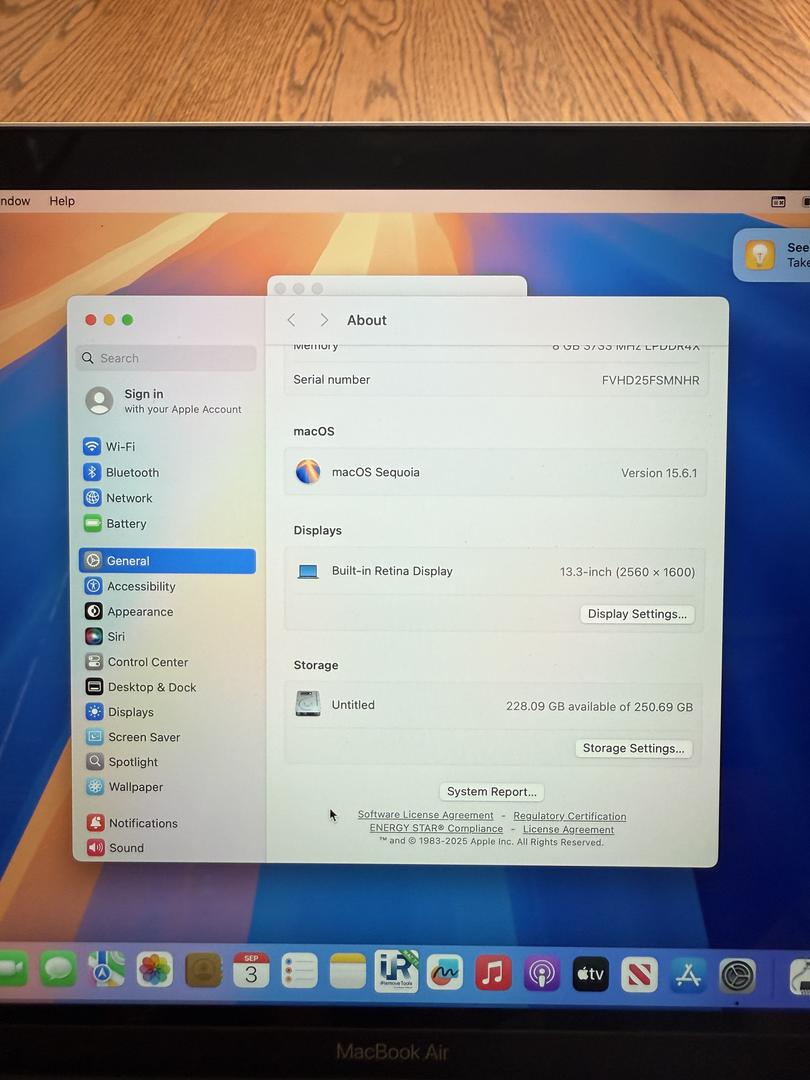Viewport: 810px width, 1080px height.
Task: Click the Bluetooth icon in the sidebar
Action: click(x=92, y=472)
